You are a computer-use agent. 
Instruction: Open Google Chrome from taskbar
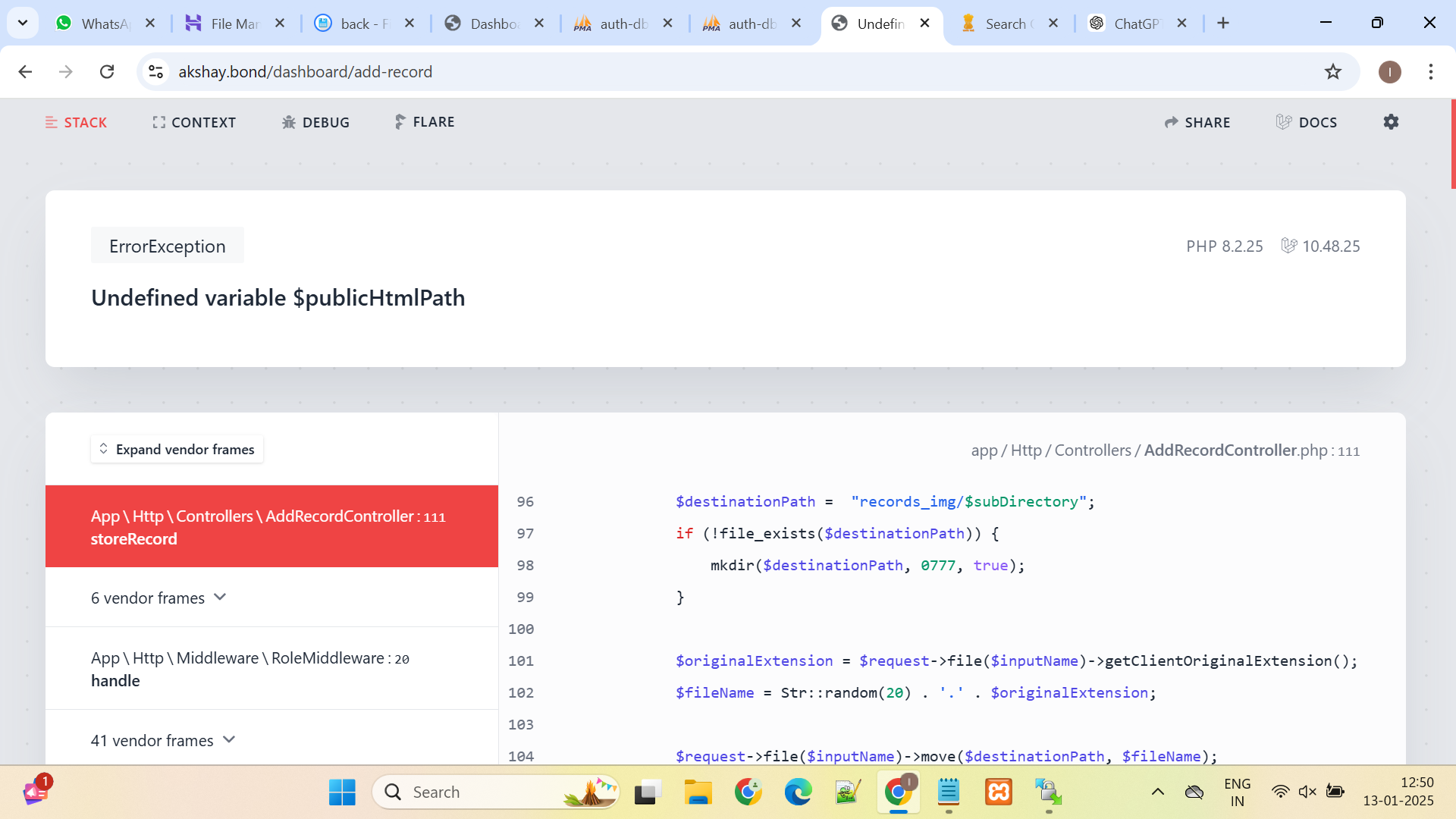coord(748,792)
